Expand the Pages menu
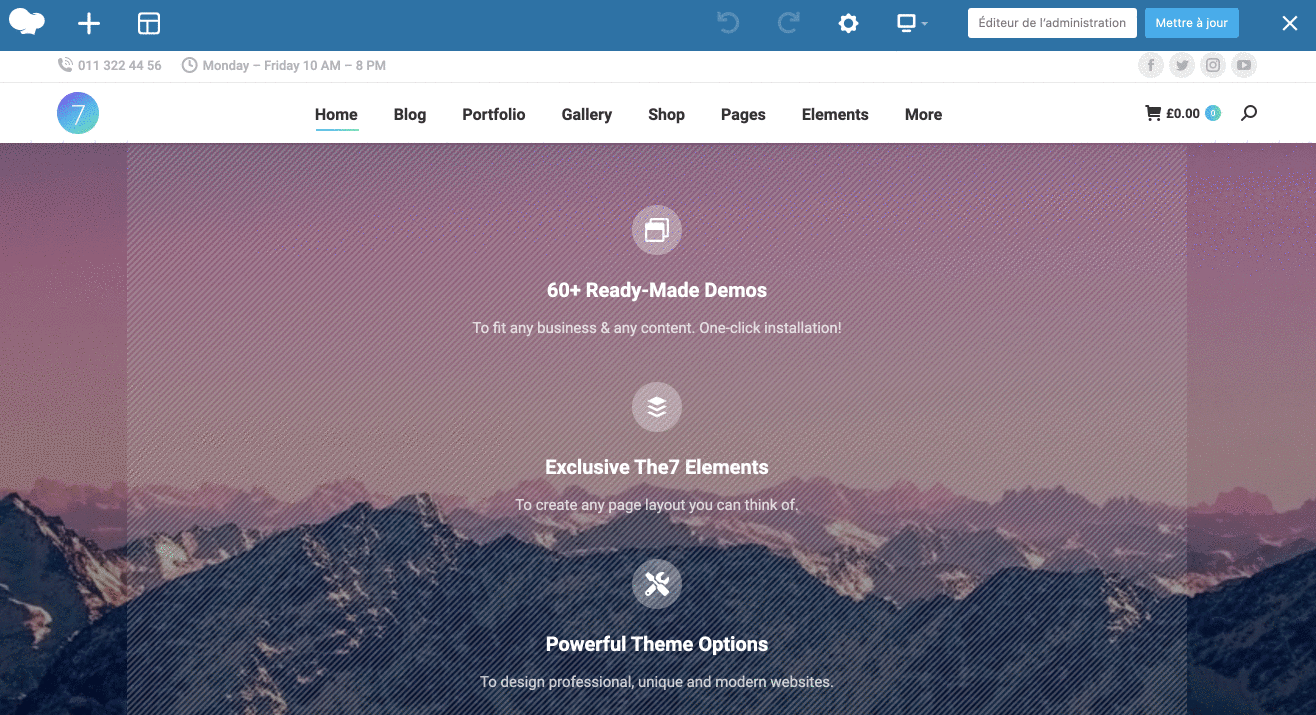The height and width of the screenshot is (715, 1316). pyautogui.click(x=743, y=115)
